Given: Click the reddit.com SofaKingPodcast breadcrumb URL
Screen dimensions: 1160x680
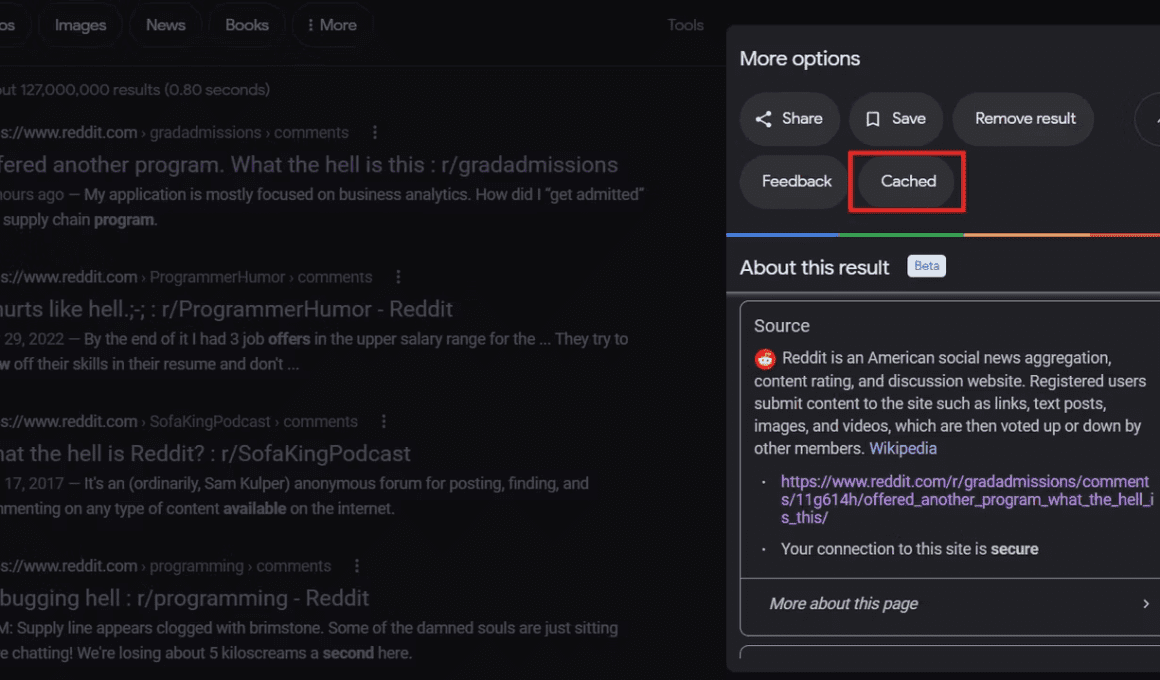Looking at the screenshot, I should pos(179,421).
